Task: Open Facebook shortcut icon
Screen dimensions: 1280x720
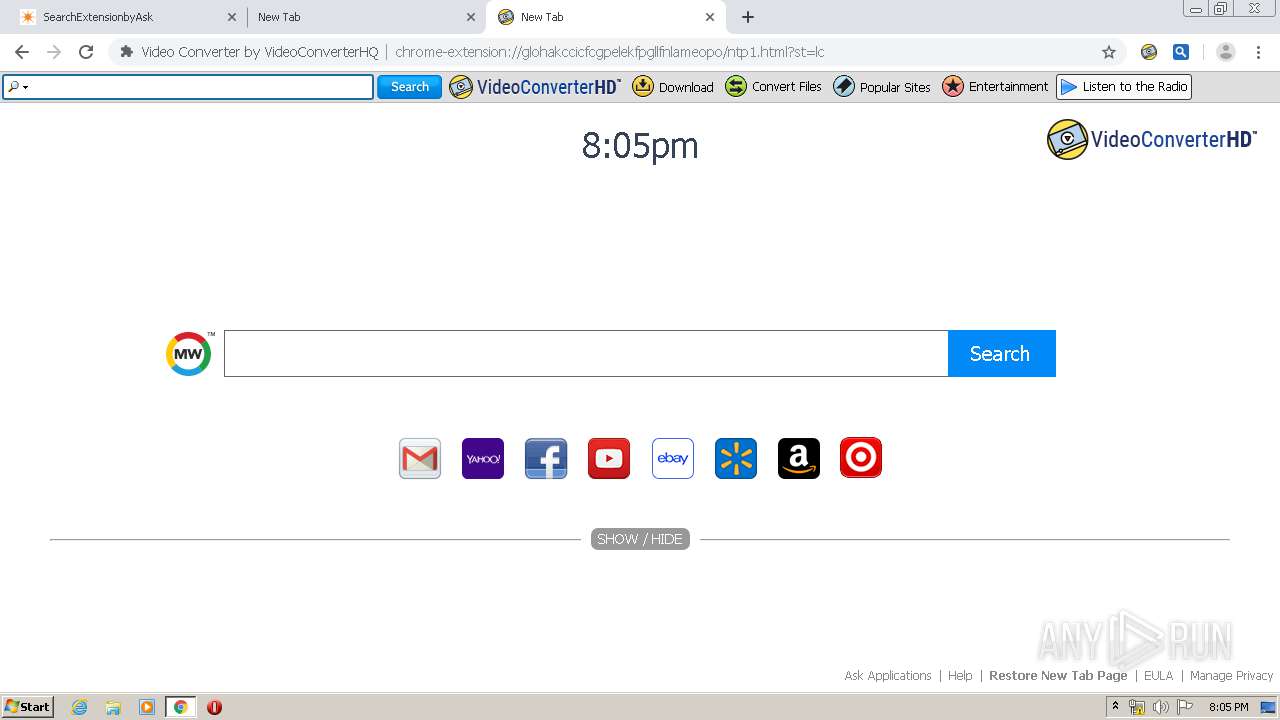Action: pyautogui.click(x=546, y=458)
